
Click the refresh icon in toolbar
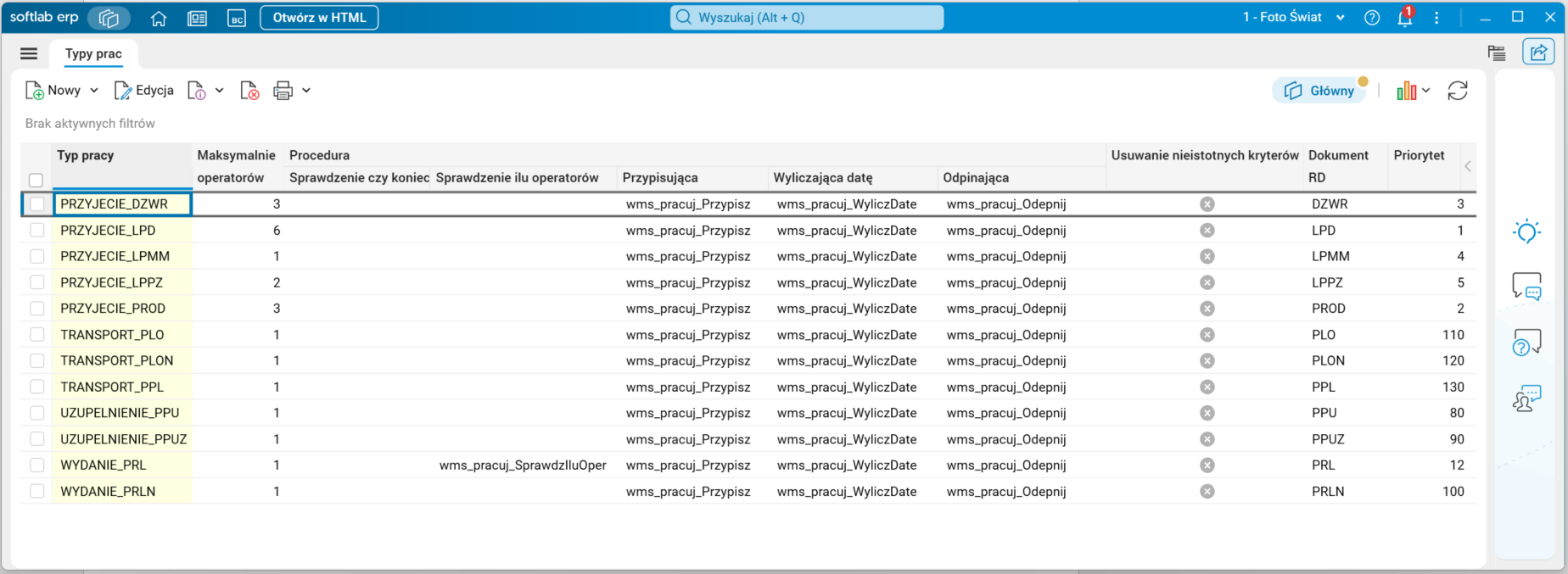point(1458,91)
